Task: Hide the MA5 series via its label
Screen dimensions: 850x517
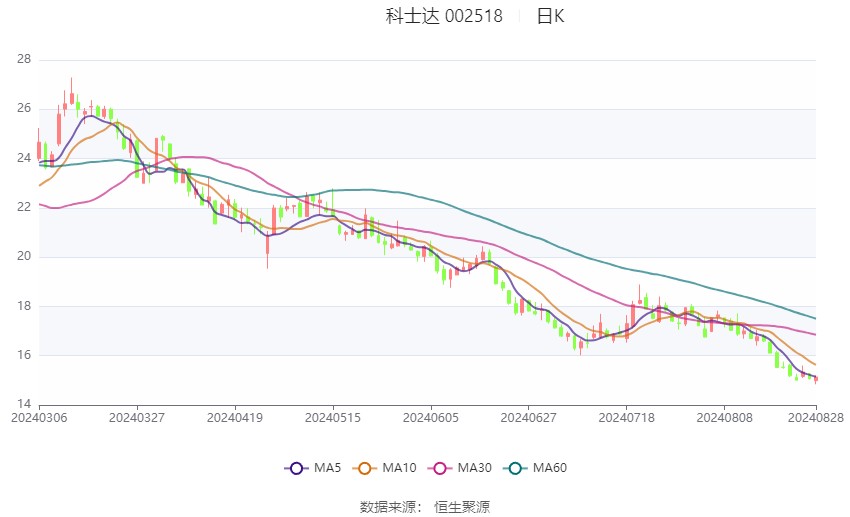Action: (327, 468)
